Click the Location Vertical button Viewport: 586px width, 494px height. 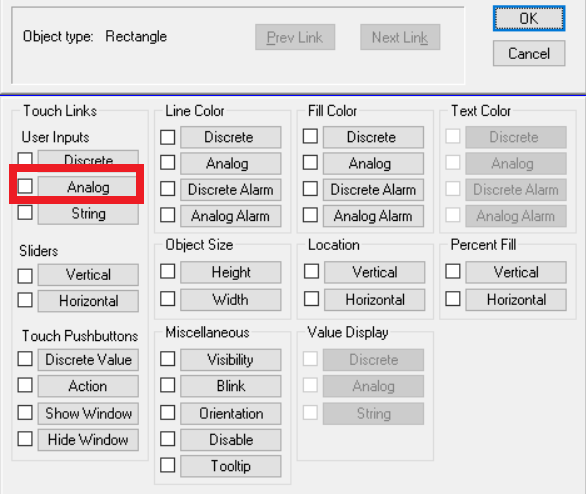pyautogui.click(x=374, y=272)
